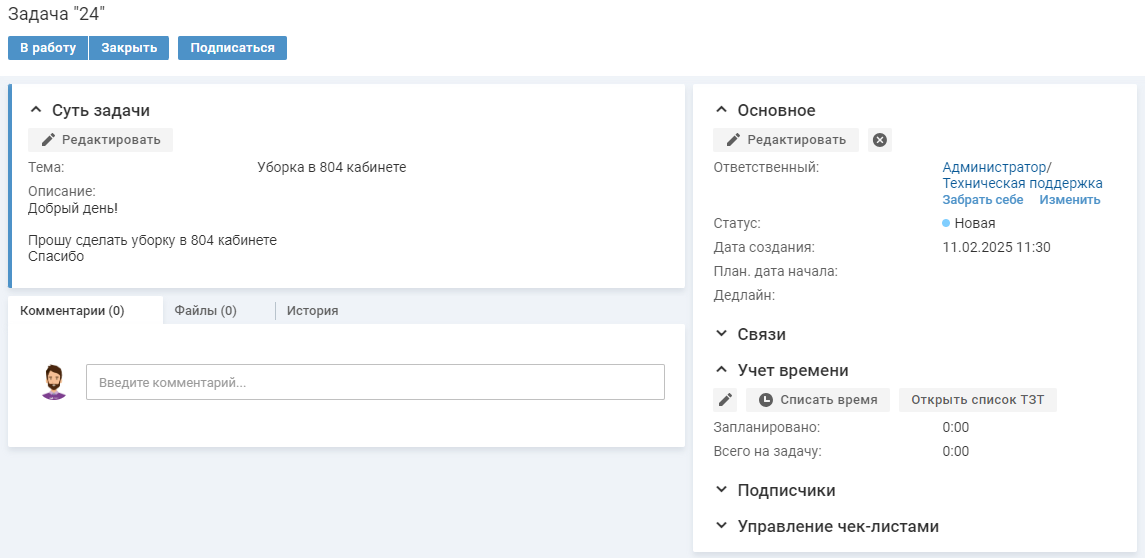The width and height of the screenshot is (1145, 558).
Task: Click the pencil icon in Учет времени section
Action: pos(725,400)
